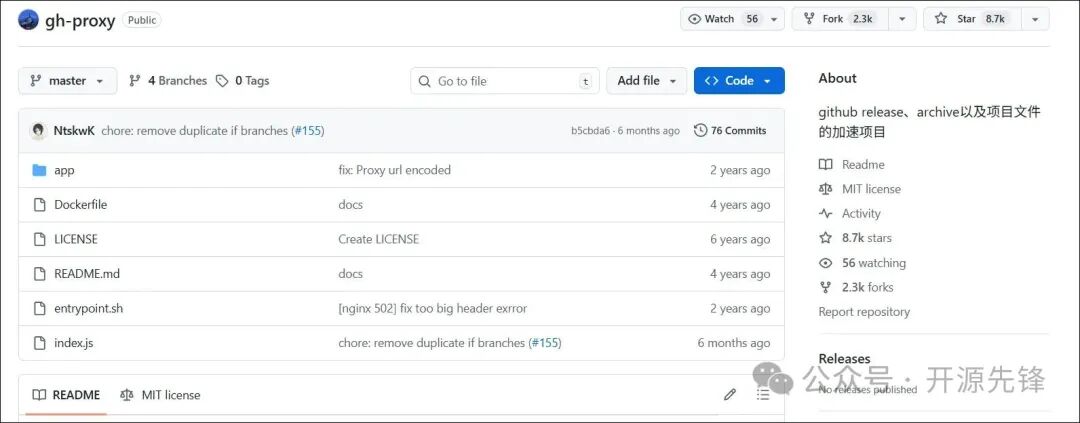
Task: Click the index.js file icon
Action: coord(39,342)
